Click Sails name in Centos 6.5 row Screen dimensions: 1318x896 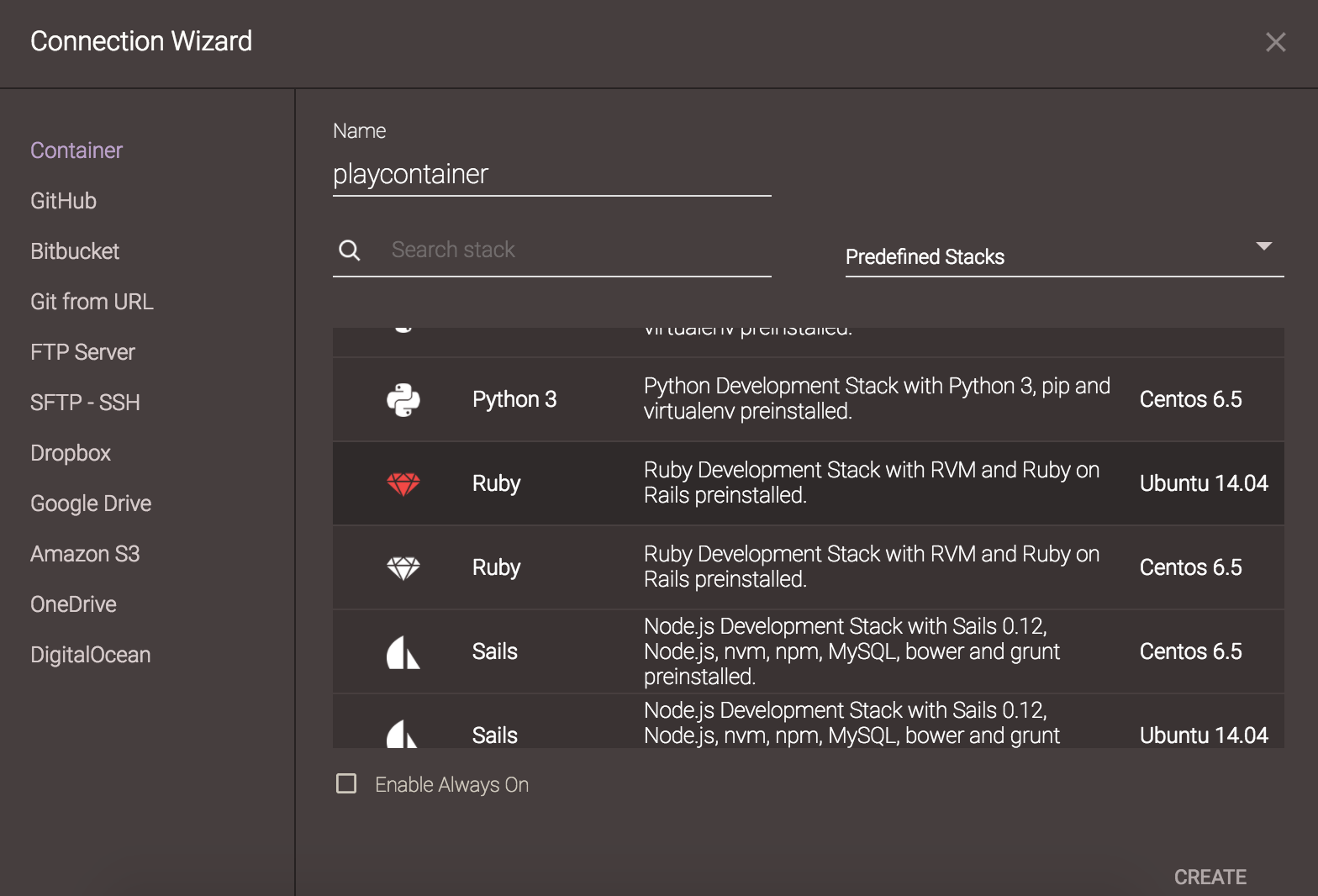(494, 651)
